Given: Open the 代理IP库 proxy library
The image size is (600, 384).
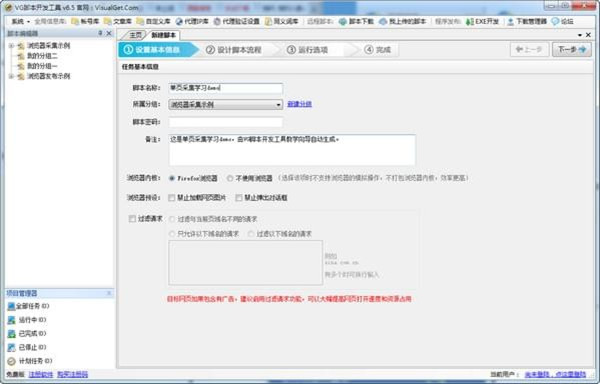Looking at the screenshot, I should (x=192, y=21).
